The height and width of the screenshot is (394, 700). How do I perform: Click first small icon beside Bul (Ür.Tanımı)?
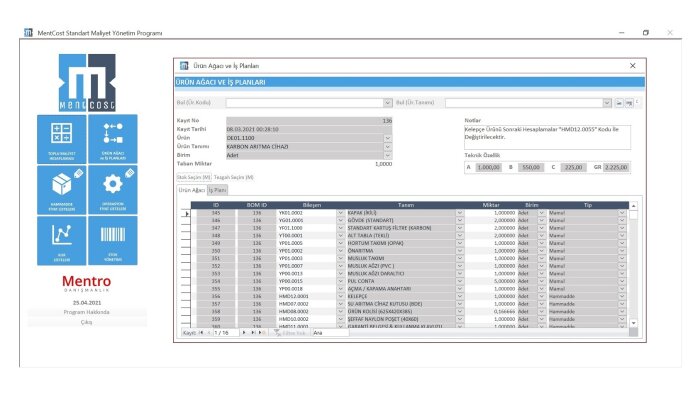click(x=619, y=103)
